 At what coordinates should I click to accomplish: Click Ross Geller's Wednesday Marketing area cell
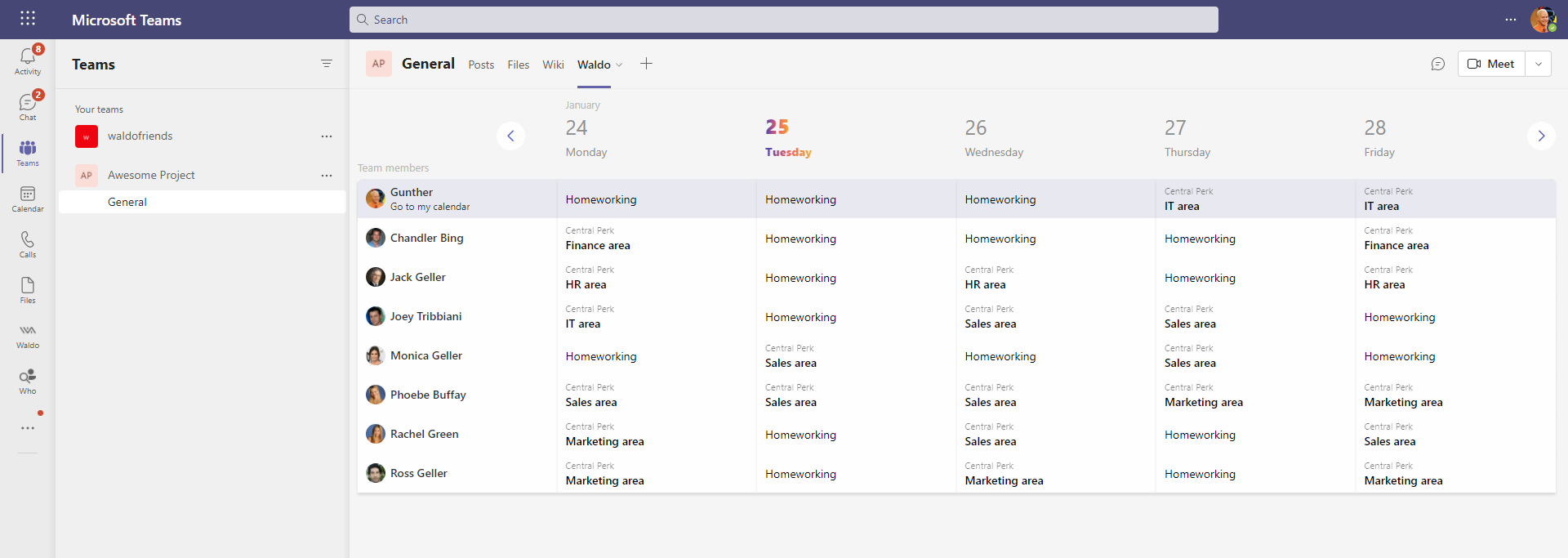click(1056, 473)
